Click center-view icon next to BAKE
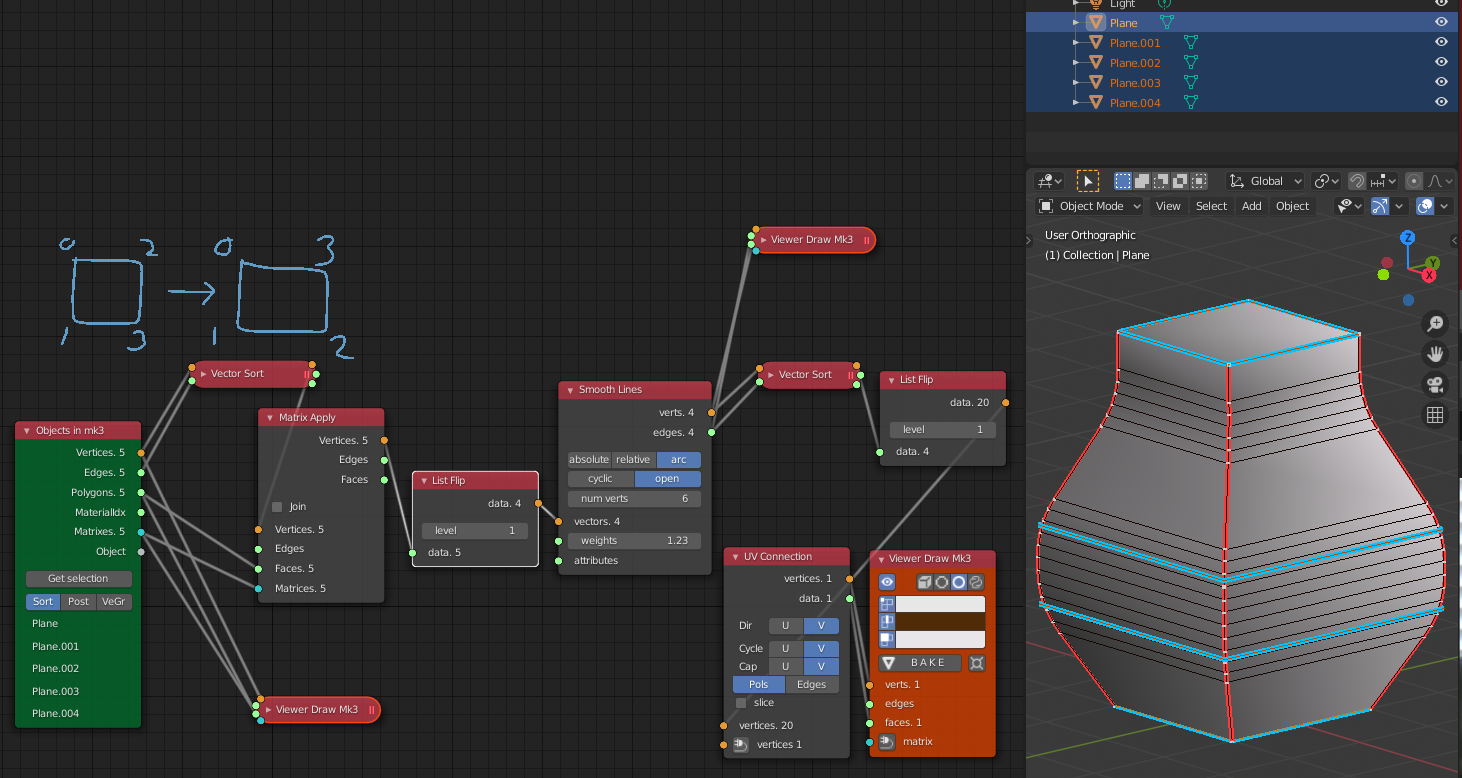Screen dimensions: 1462x778 977,663
